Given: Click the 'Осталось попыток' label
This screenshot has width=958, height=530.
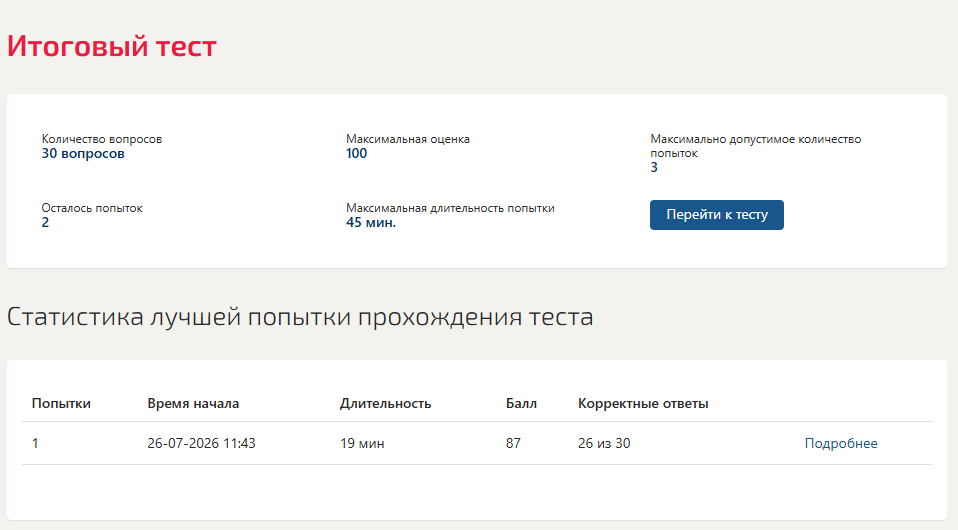Looking at the screenshot, I should pos(92,208).
